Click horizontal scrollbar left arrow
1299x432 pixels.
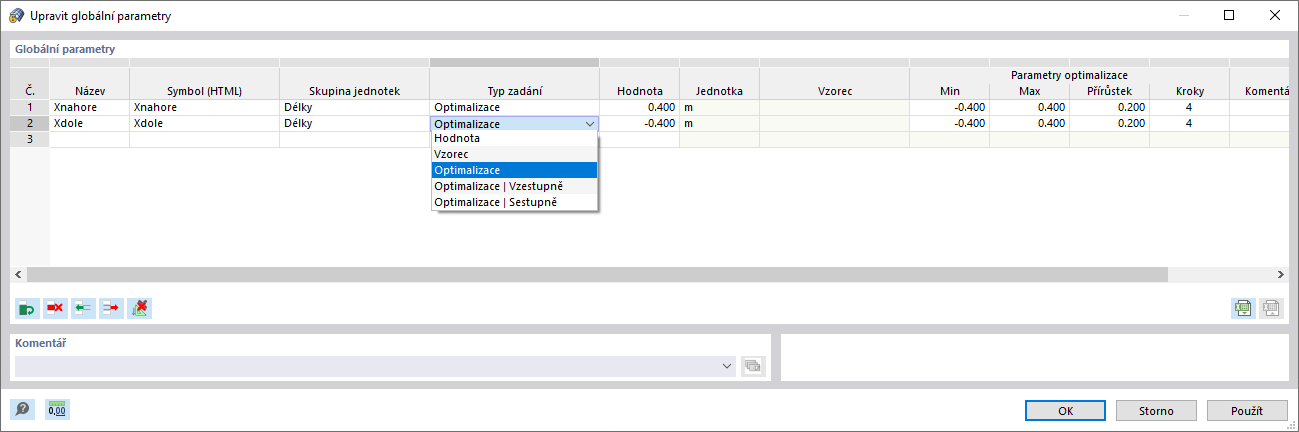tap(17, 274)
